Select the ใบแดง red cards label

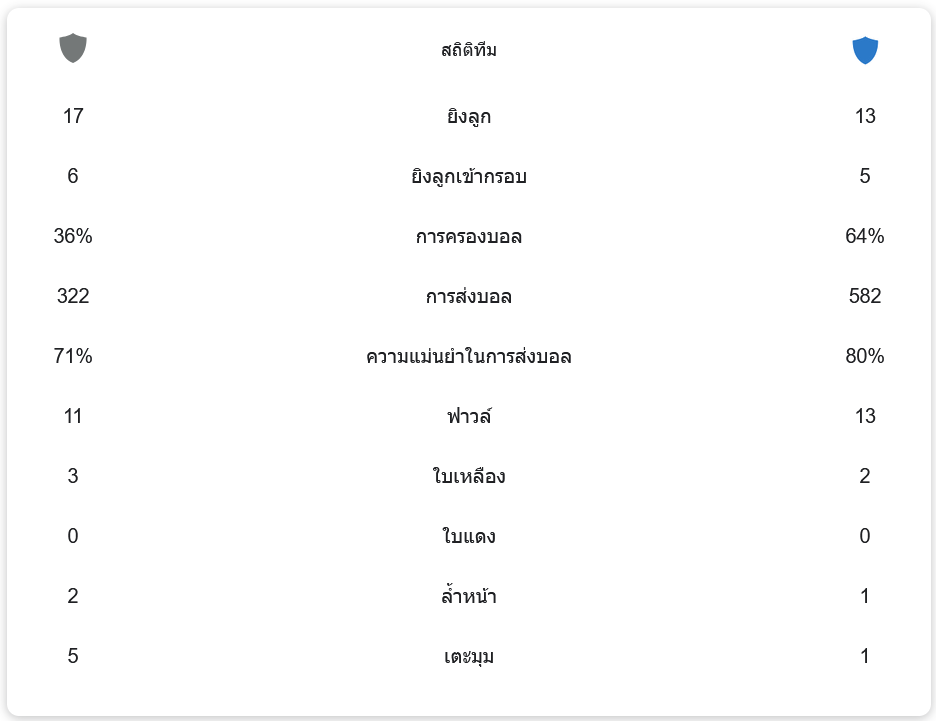click(468, 537)
